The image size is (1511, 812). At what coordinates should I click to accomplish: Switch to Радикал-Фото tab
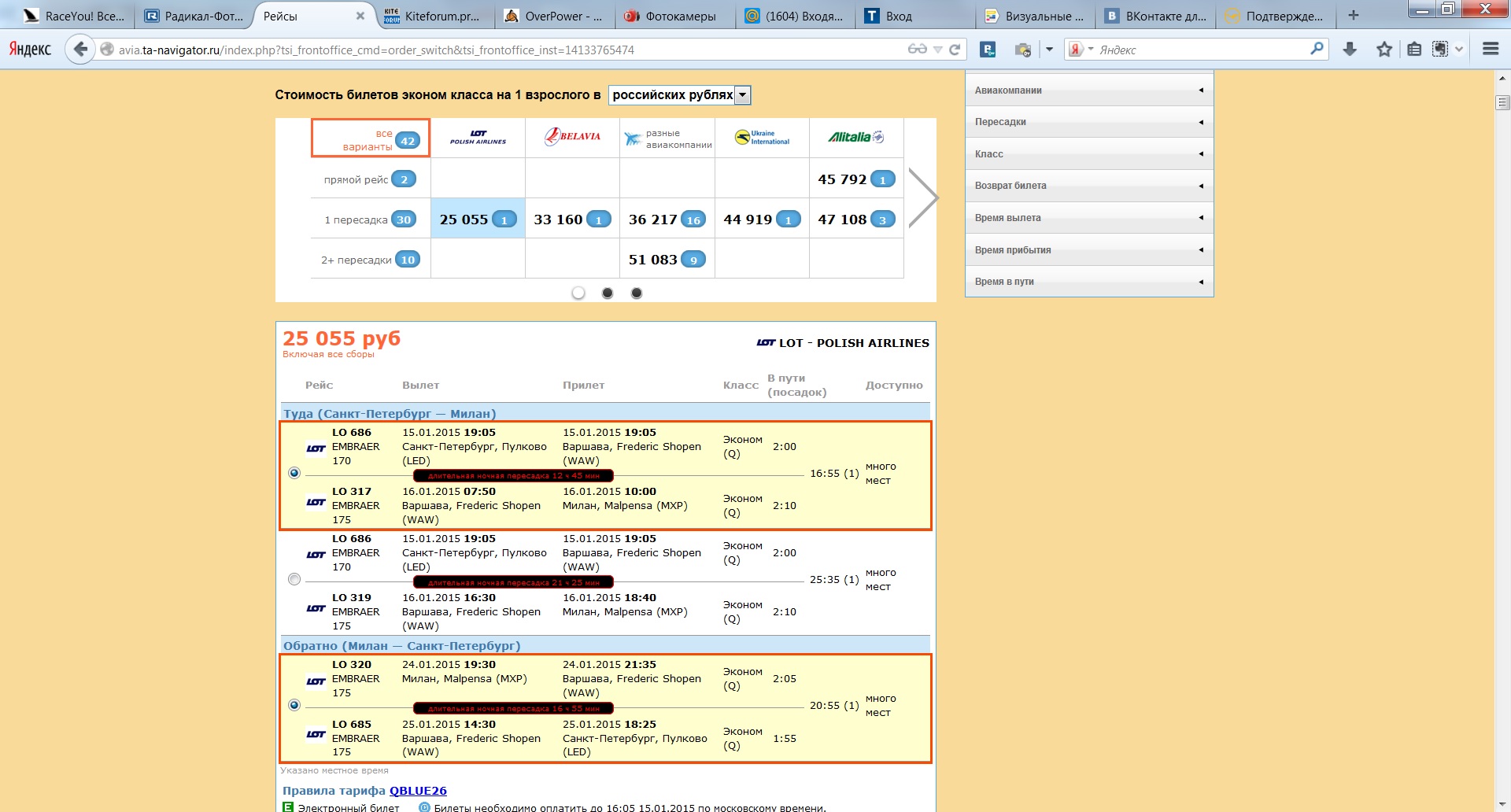coord(195,16)
